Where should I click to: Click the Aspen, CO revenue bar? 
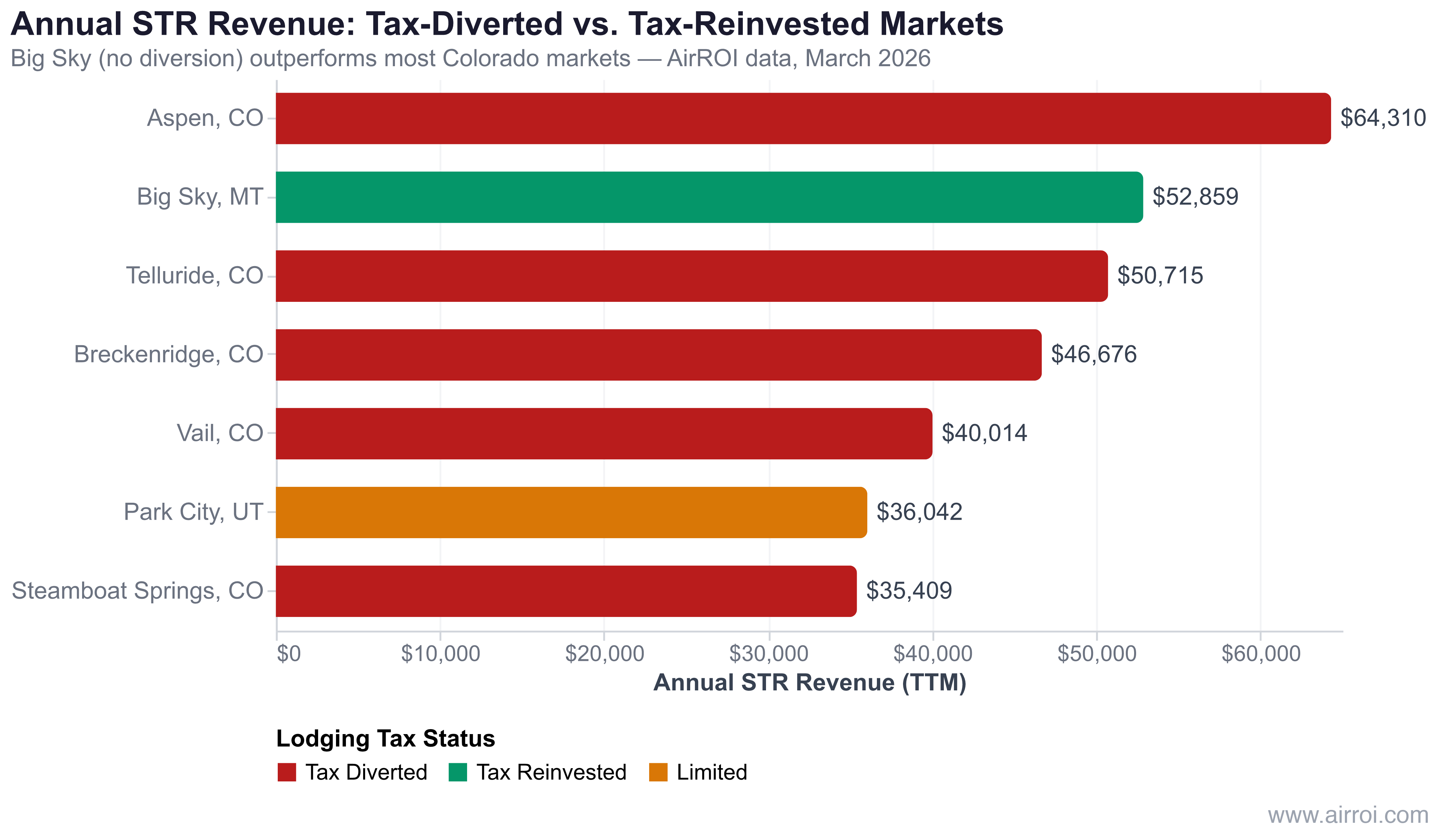(802, 118)
